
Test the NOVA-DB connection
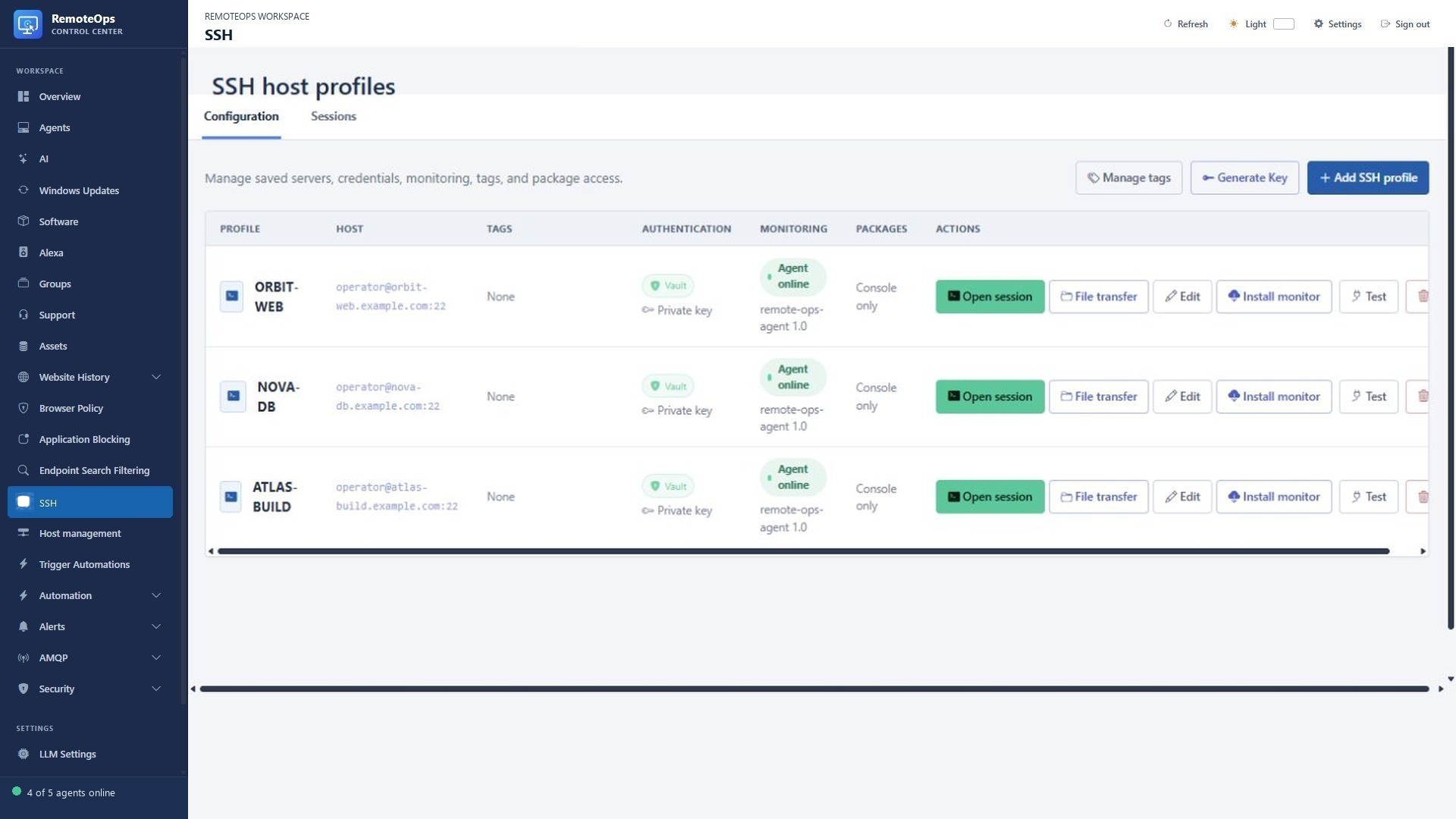click(1369, 397)
